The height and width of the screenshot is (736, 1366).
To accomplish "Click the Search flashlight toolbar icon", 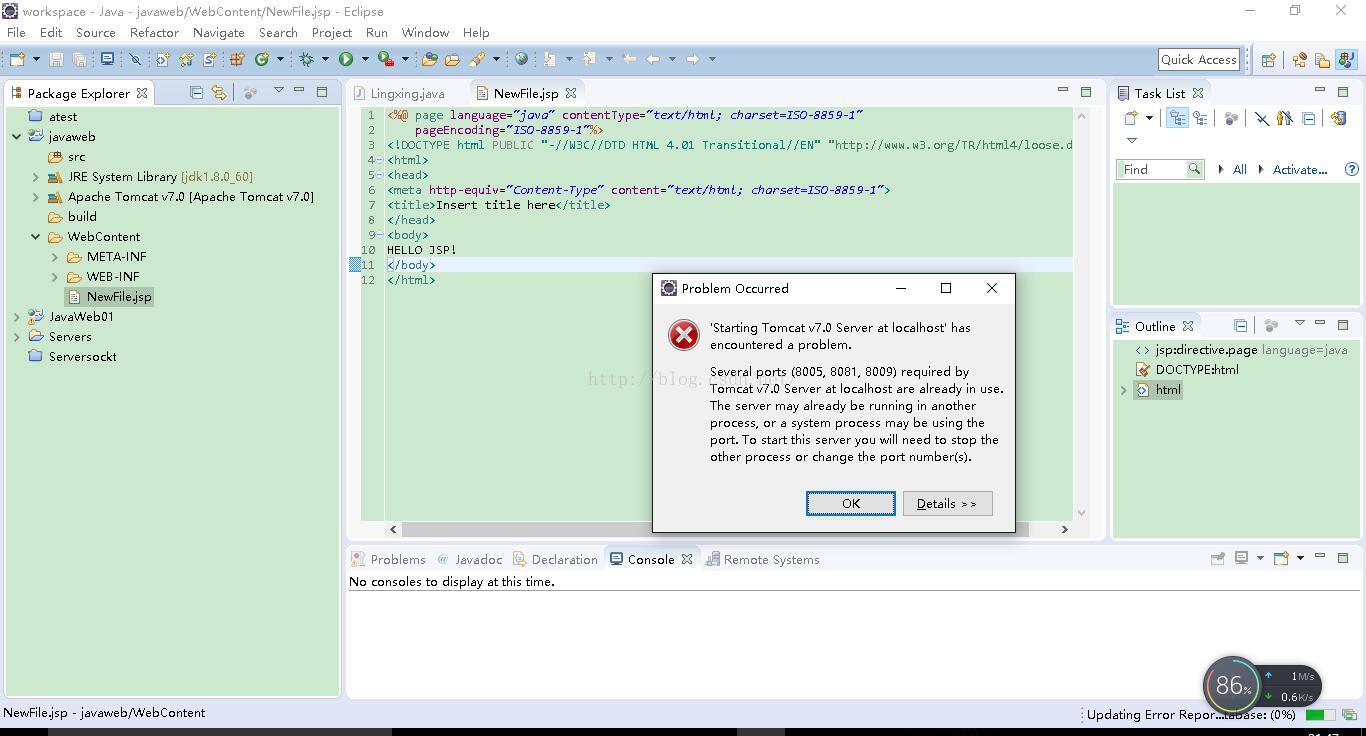I will pos(477,59).
